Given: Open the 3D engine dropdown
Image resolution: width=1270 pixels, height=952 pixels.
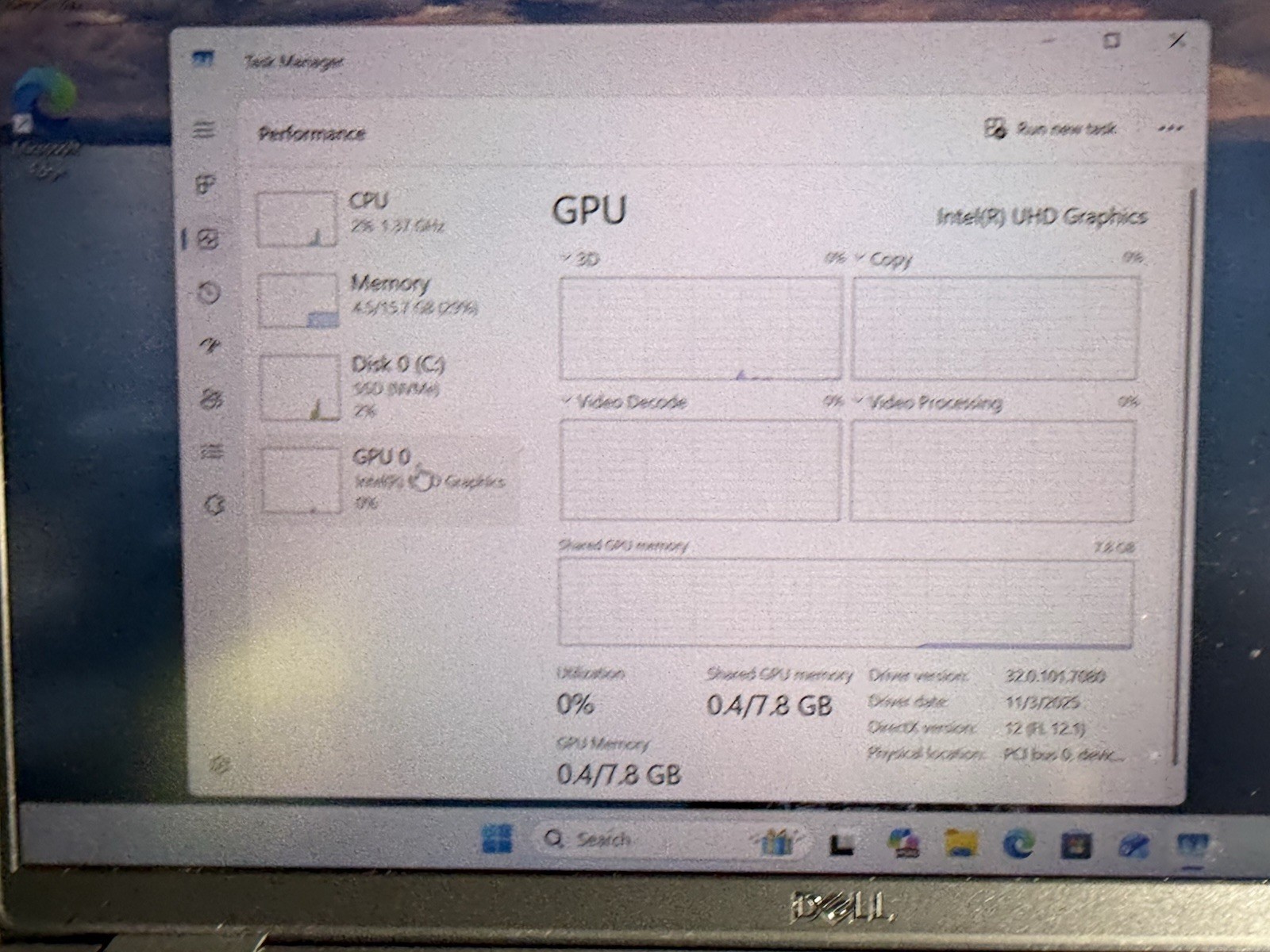Looking at the screenshot, I should (x=567, y=259).
